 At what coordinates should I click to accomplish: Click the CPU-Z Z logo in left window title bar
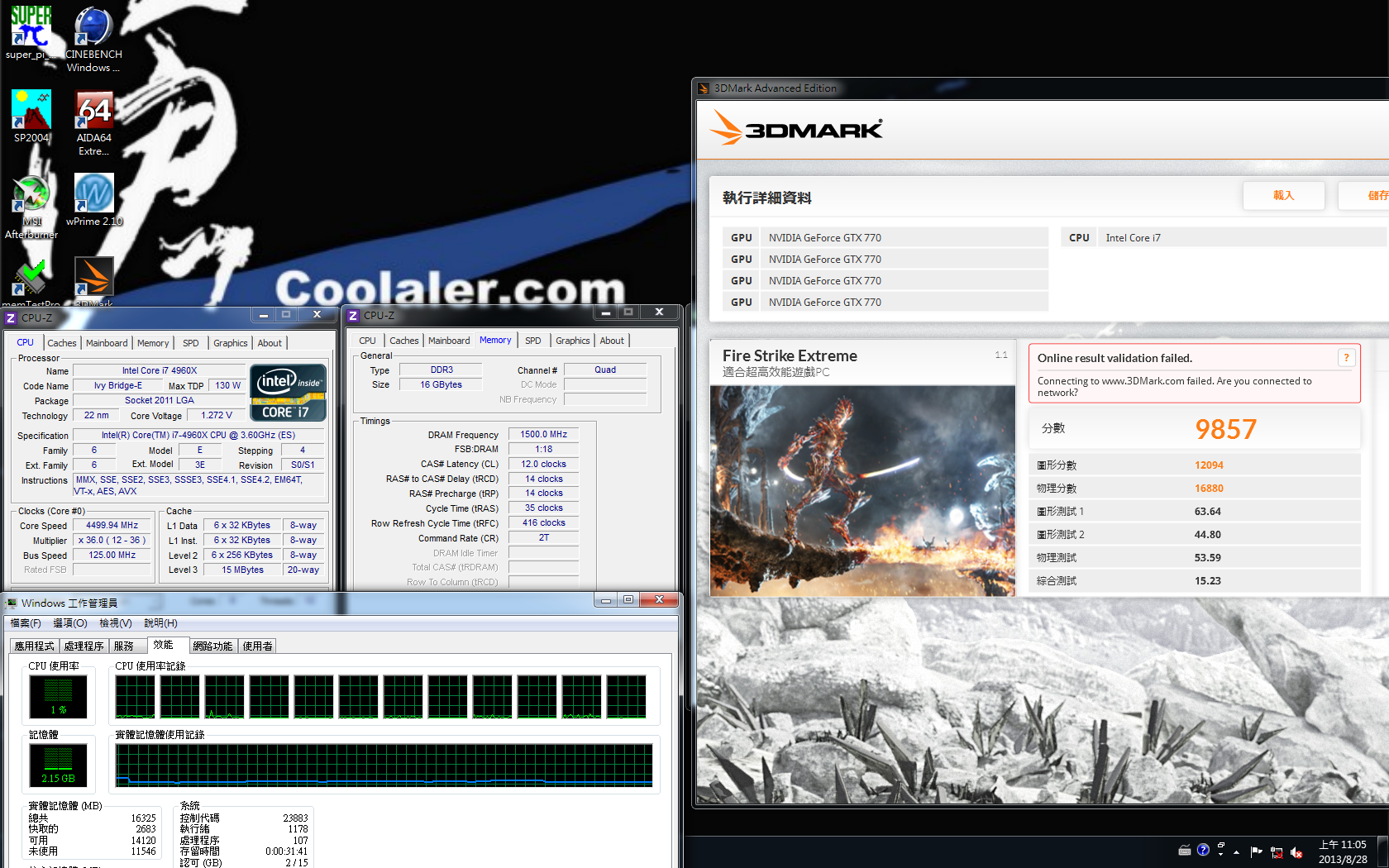tap(11, 317)
